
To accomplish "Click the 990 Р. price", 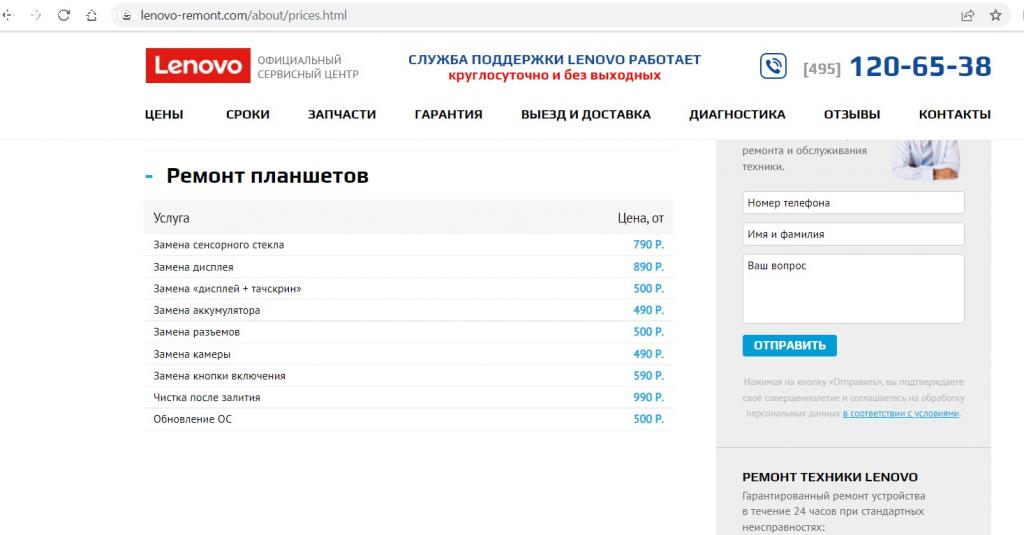I will (648, 397).
